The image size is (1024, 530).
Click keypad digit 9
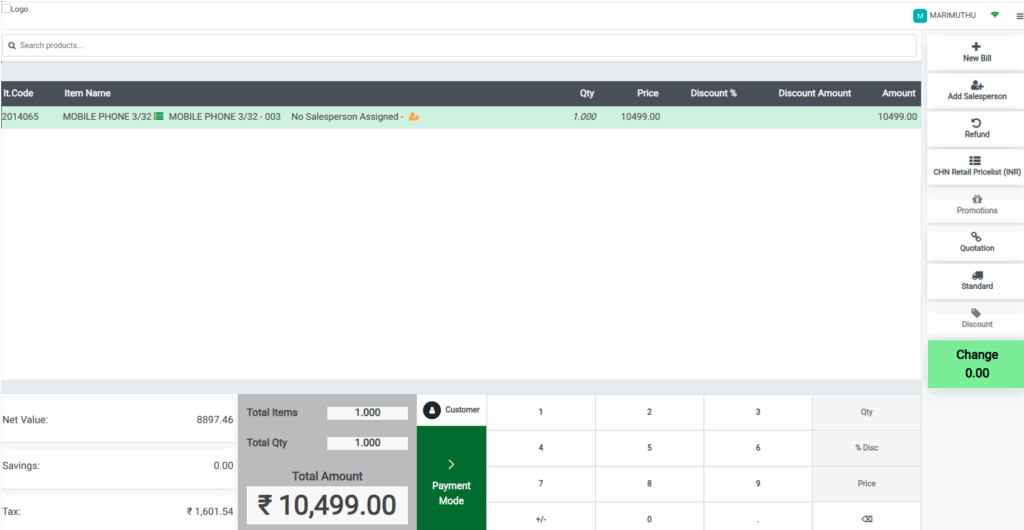pyautogui.click(x=758, y=484)
